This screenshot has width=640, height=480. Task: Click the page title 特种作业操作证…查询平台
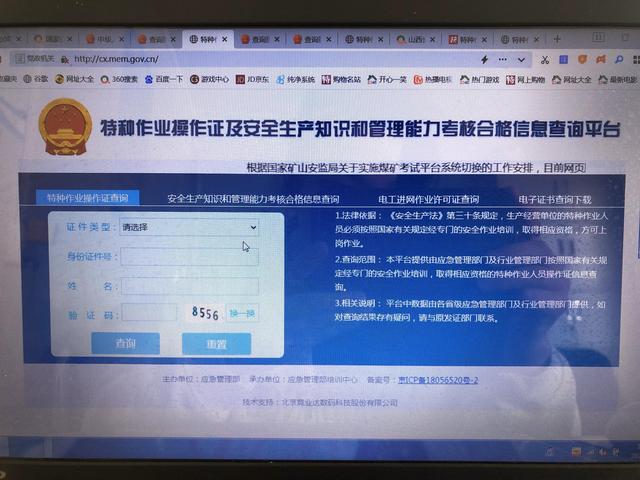click(360, 129)
